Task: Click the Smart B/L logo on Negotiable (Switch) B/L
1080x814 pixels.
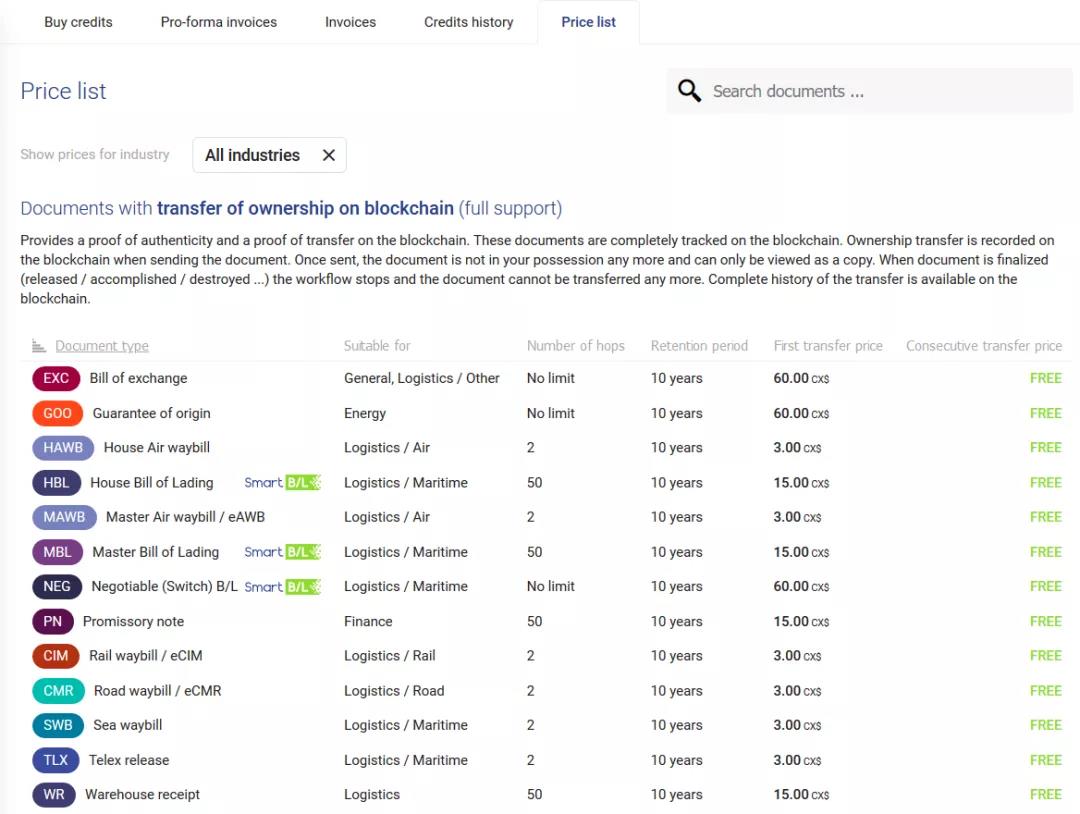Action: tap(282, 587)
